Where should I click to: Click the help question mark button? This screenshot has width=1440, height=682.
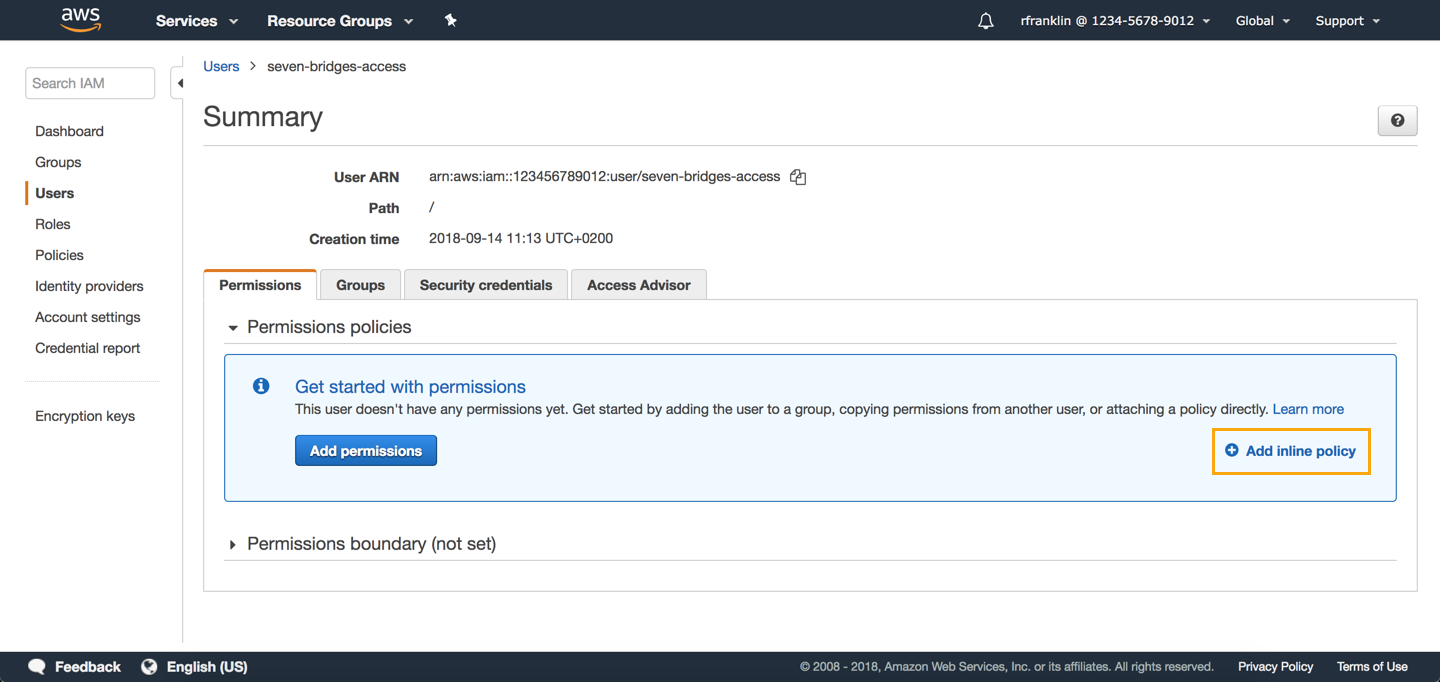point(1397,120)
